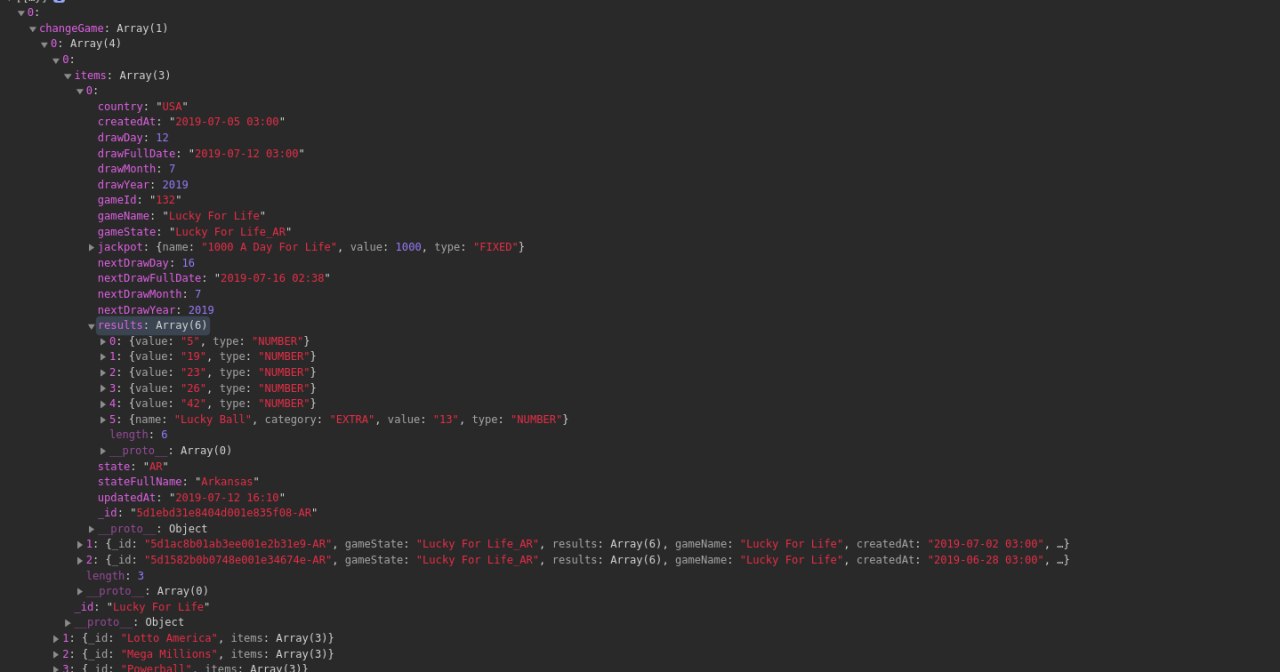
Task: Select the _id "5d1ebd31e8404d001e835f08-AR" row
Action: click(x=207, y=513)
